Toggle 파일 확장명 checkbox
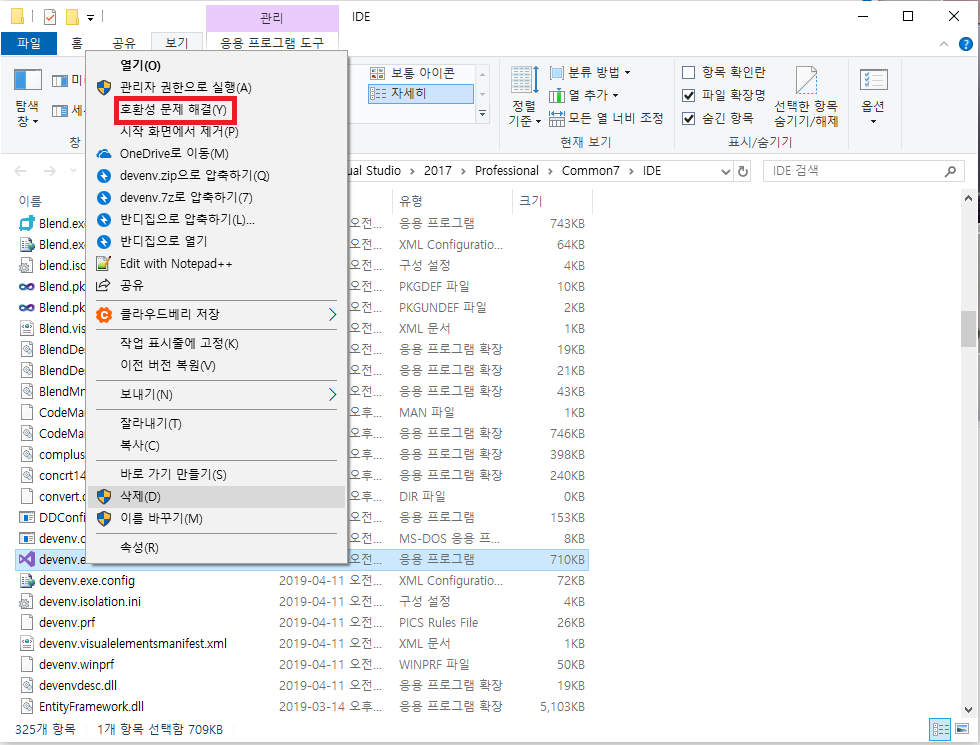Image resolution: width=980 pixels, height=745 pixels. (x=689, y=96)
